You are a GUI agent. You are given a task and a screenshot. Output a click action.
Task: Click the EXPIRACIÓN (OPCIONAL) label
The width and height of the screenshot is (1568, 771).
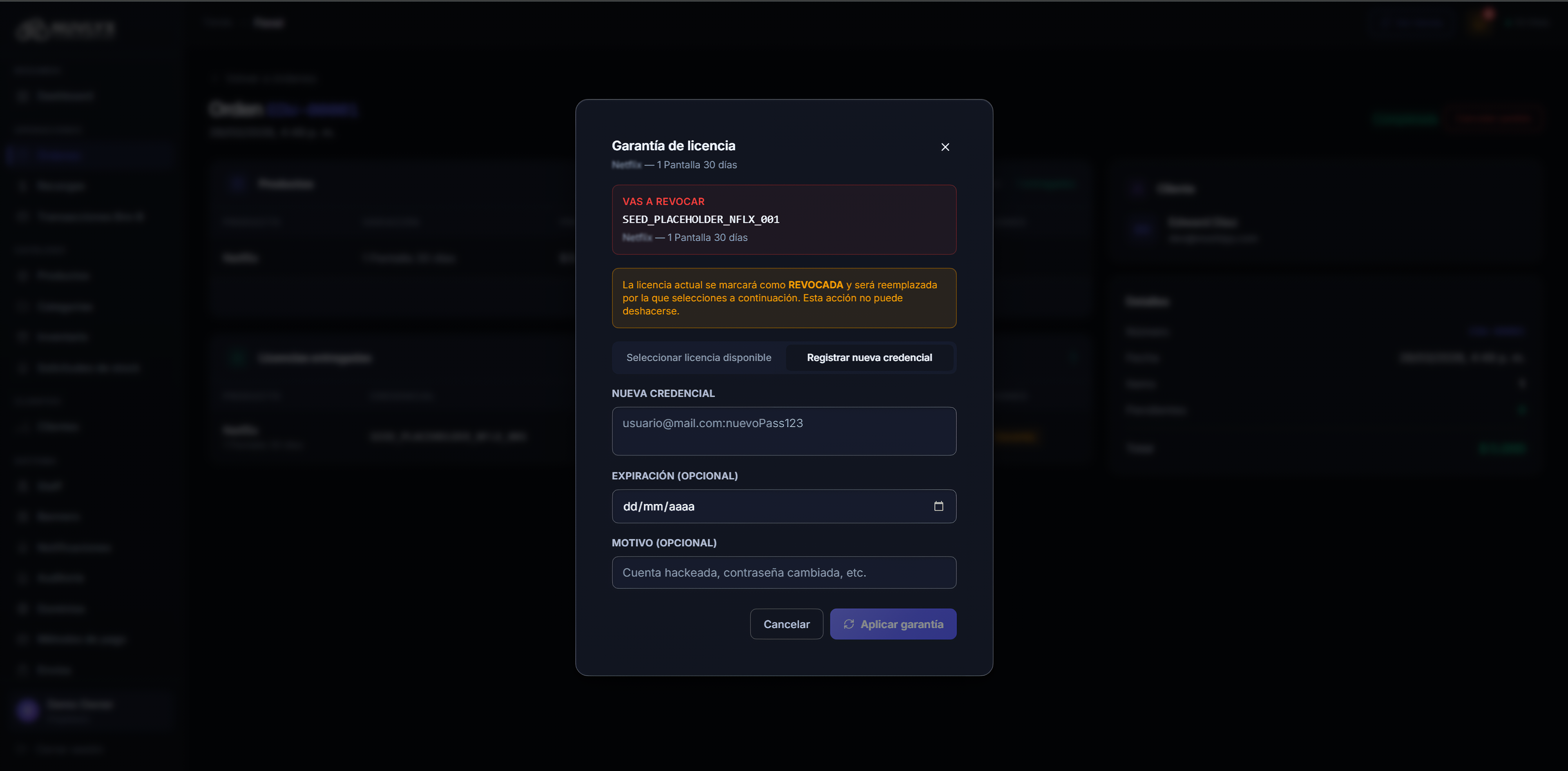(x=675, y=475)
